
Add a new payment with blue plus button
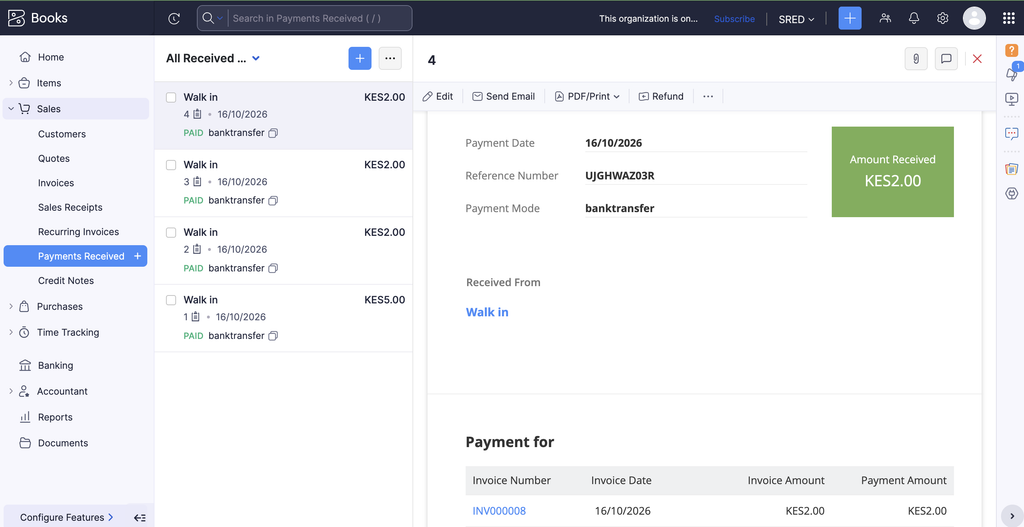tap(360, 58)
